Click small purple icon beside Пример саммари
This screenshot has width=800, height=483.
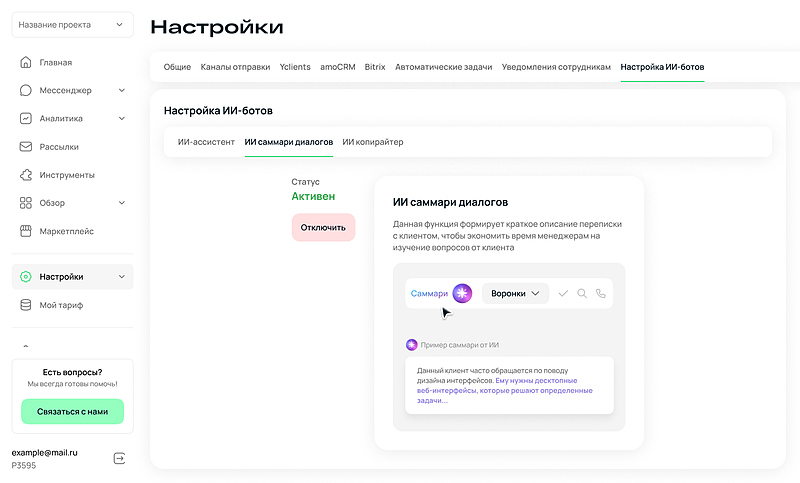pos(412,345)
